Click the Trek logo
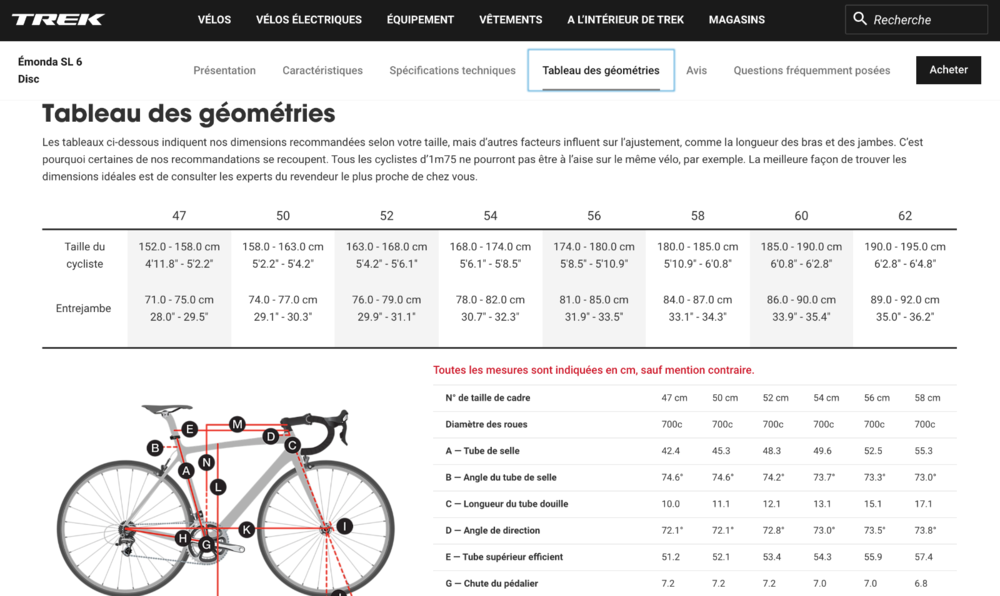The width and height of the screenshot is (1000, 596). click(58, 19)
